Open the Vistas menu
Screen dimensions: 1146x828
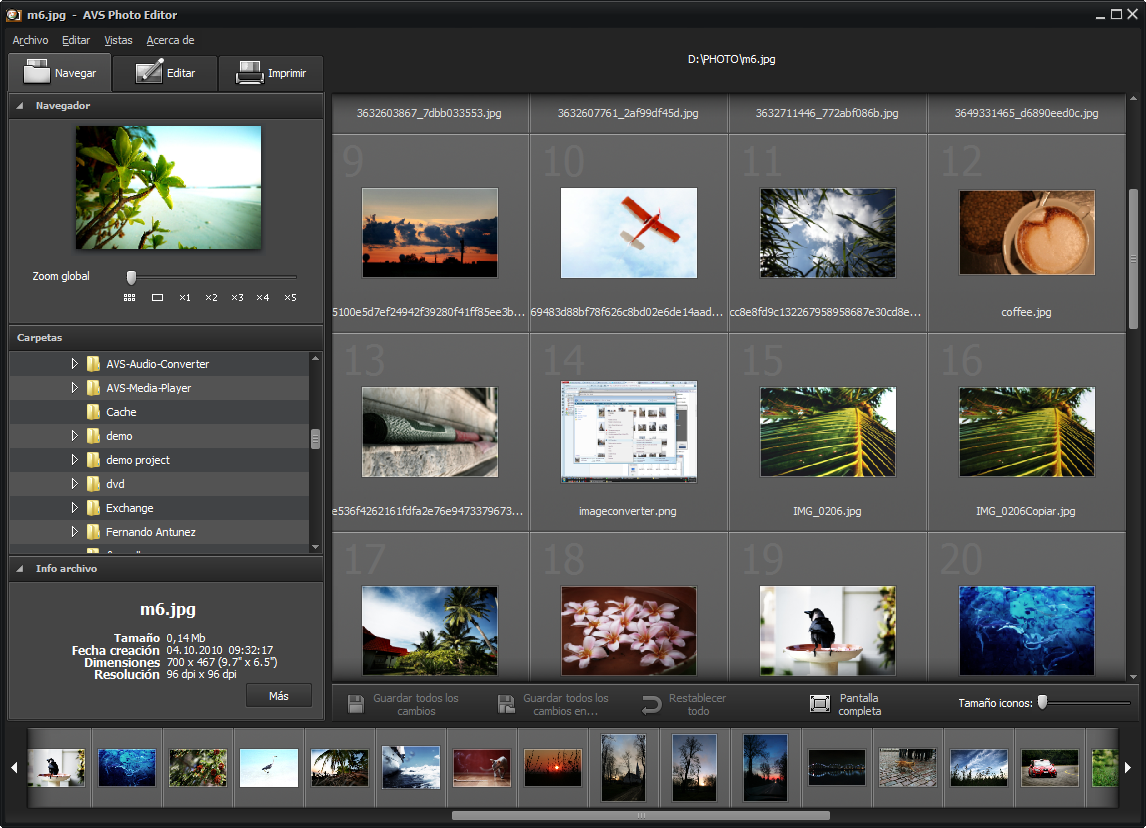(118, 40)
